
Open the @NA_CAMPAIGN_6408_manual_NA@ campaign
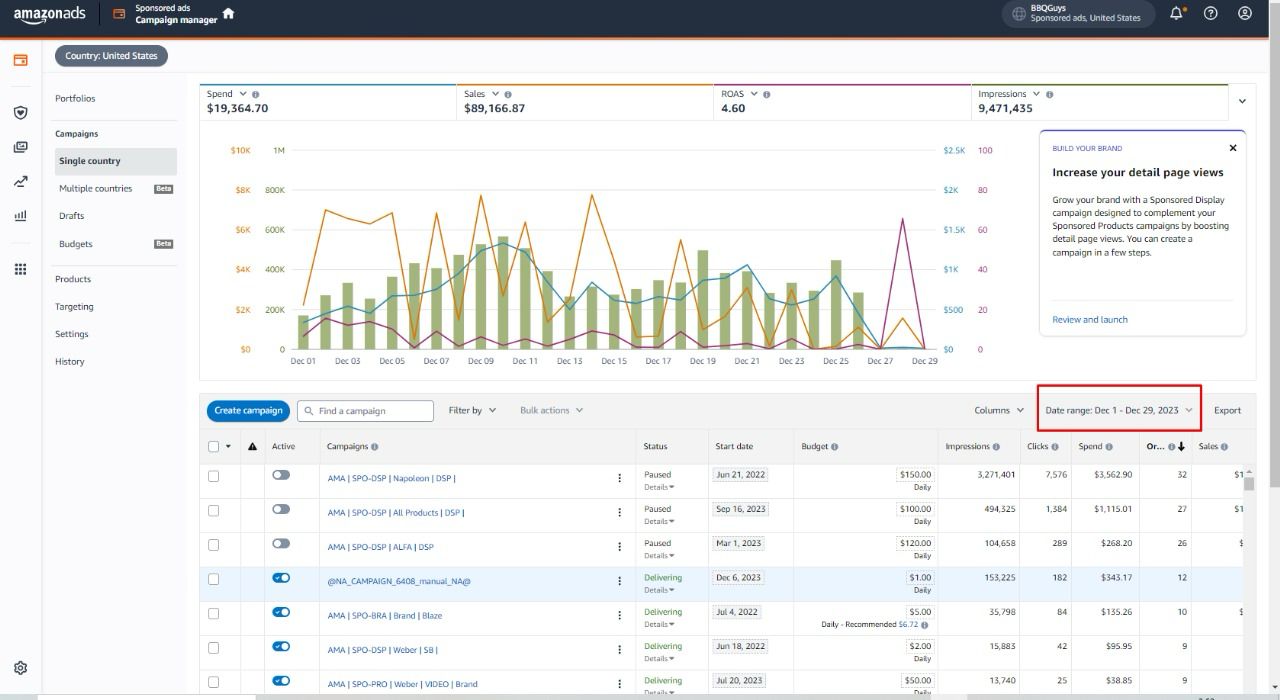tap(399, 581)
